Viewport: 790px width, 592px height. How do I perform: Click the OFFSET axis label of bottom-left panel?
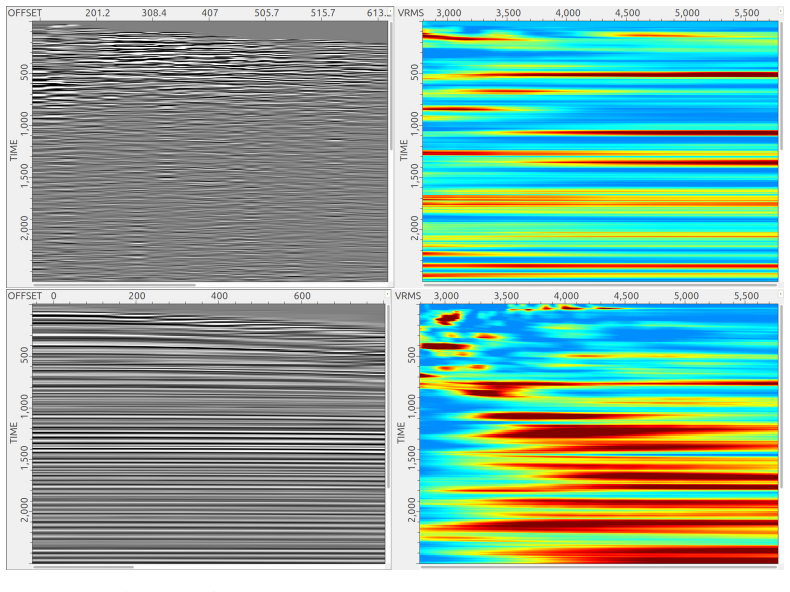click(x=25, y=296)
